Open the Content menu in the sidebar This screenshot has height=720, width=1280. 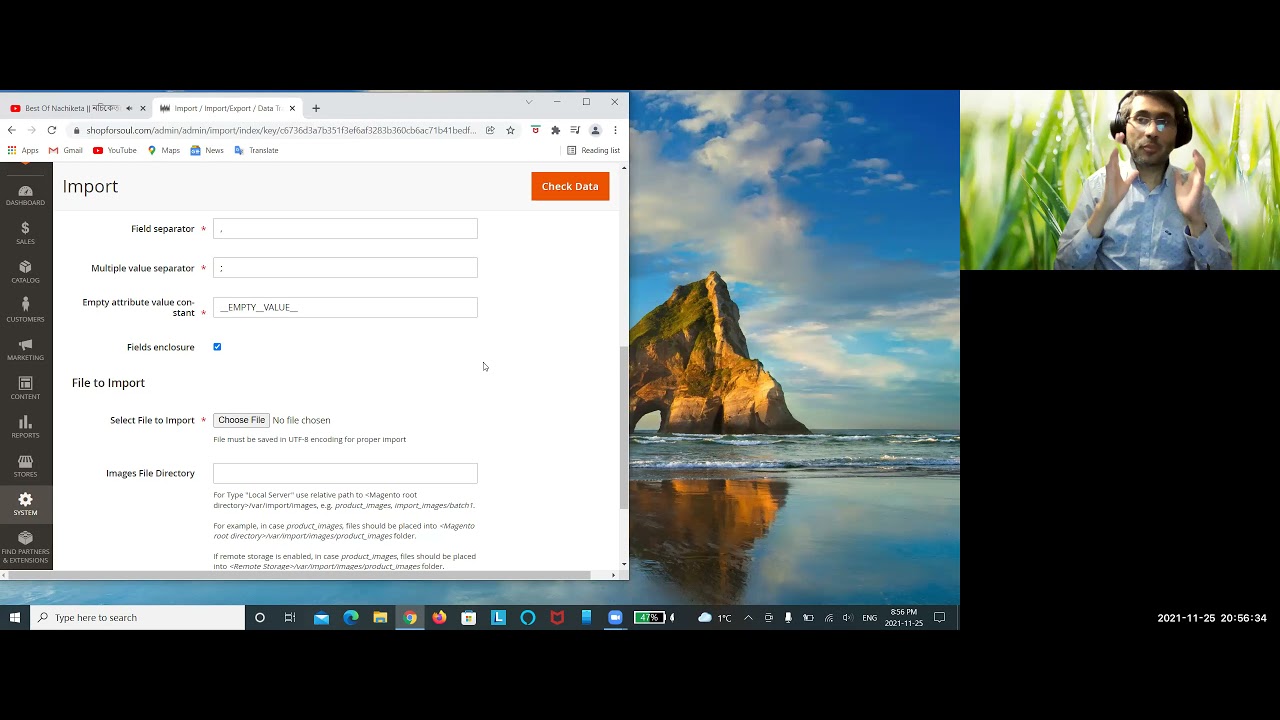pos(25,388)
